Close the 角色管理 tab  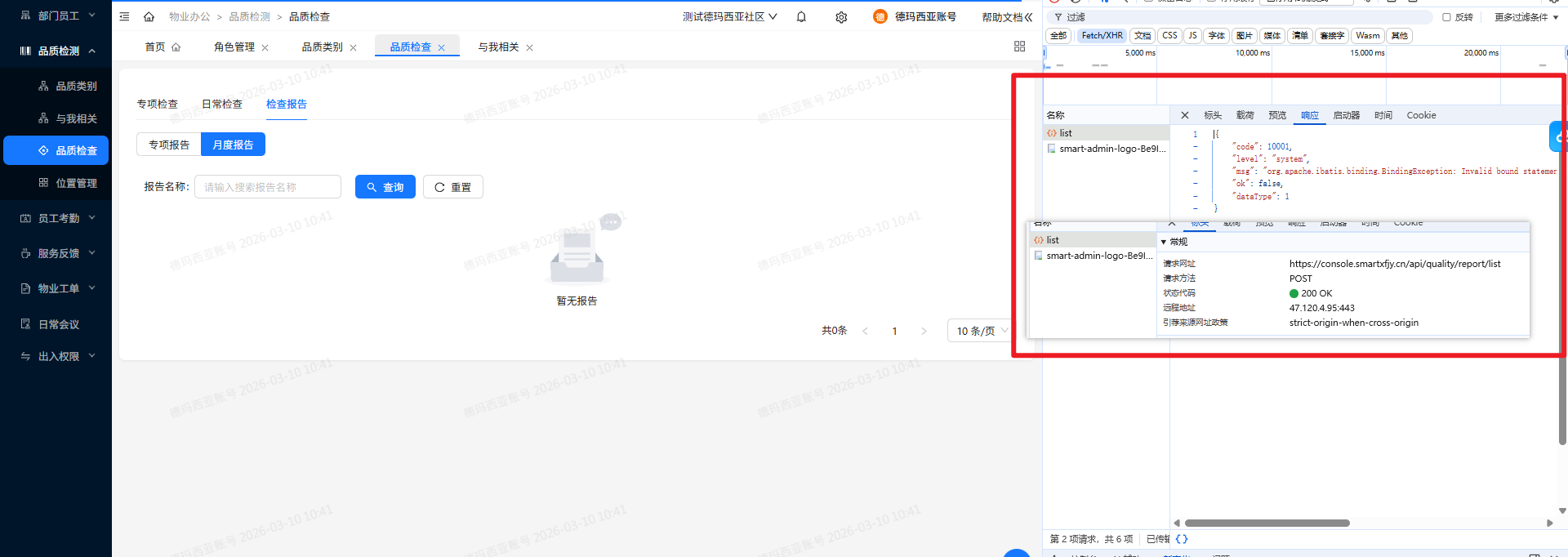point(265,48)
